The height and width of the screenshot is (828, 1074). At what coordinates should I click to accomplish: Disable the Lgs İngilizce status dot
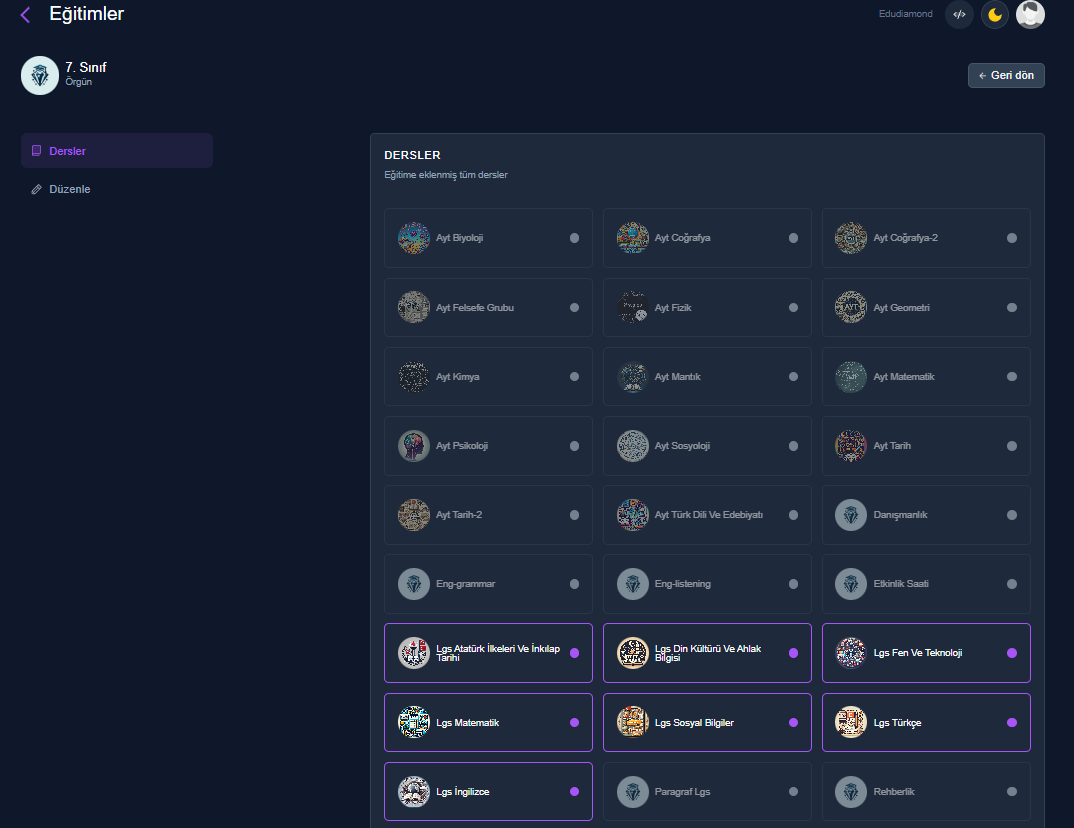[x=574, y=791]
